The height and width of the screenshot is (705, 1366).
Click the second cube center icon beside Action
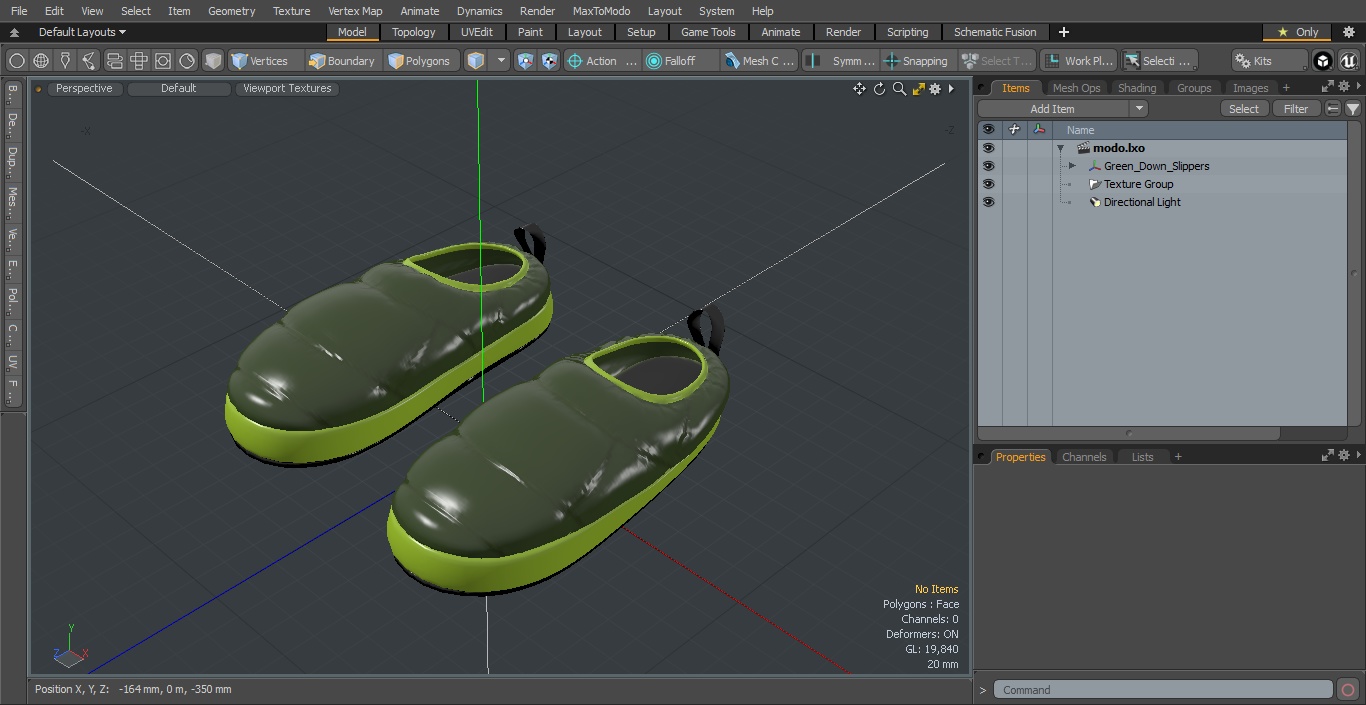coord(550,61)
